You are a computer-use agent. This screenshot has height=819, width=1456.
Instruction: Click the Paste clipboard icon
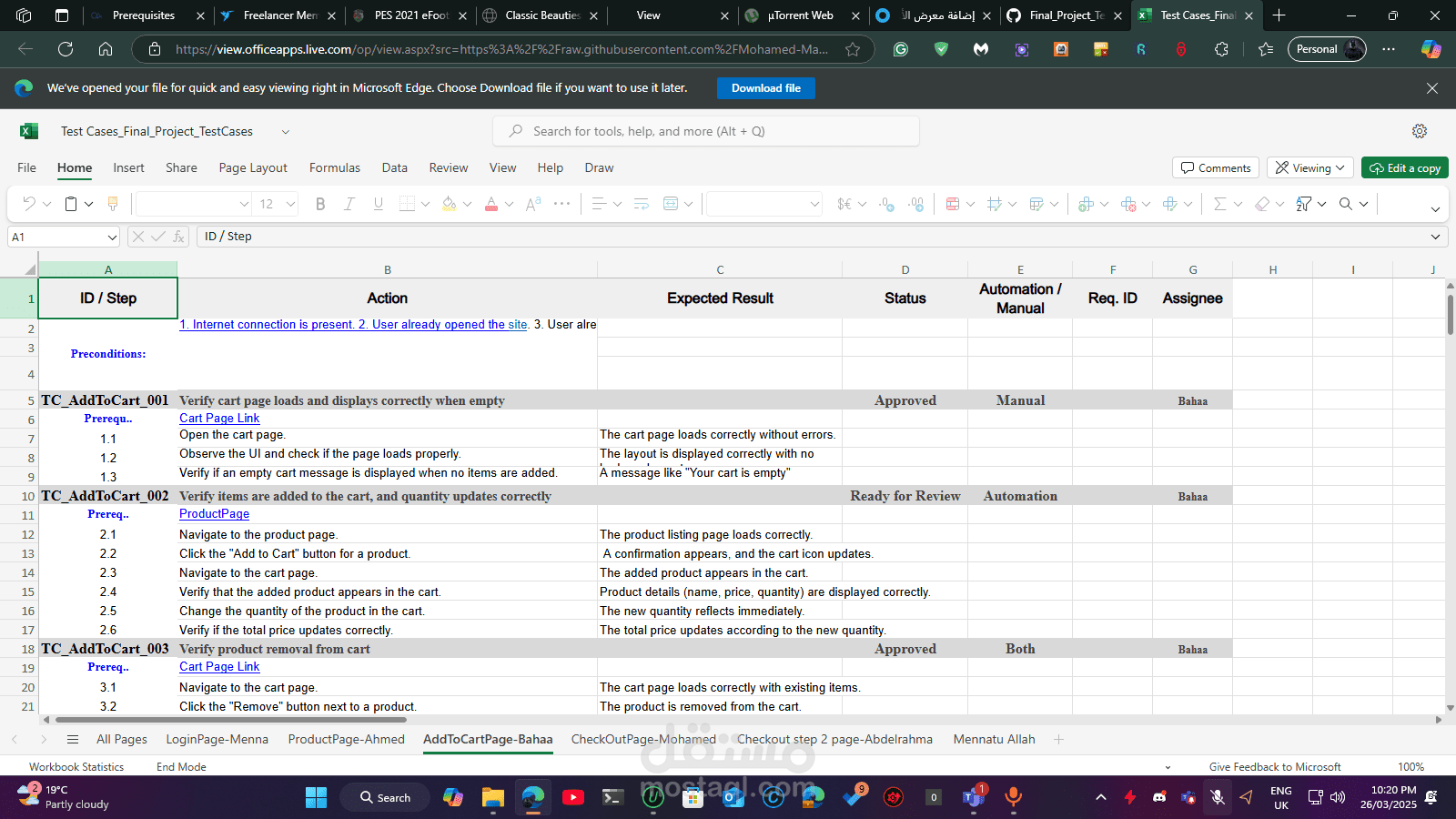click(x=71, y=204)
